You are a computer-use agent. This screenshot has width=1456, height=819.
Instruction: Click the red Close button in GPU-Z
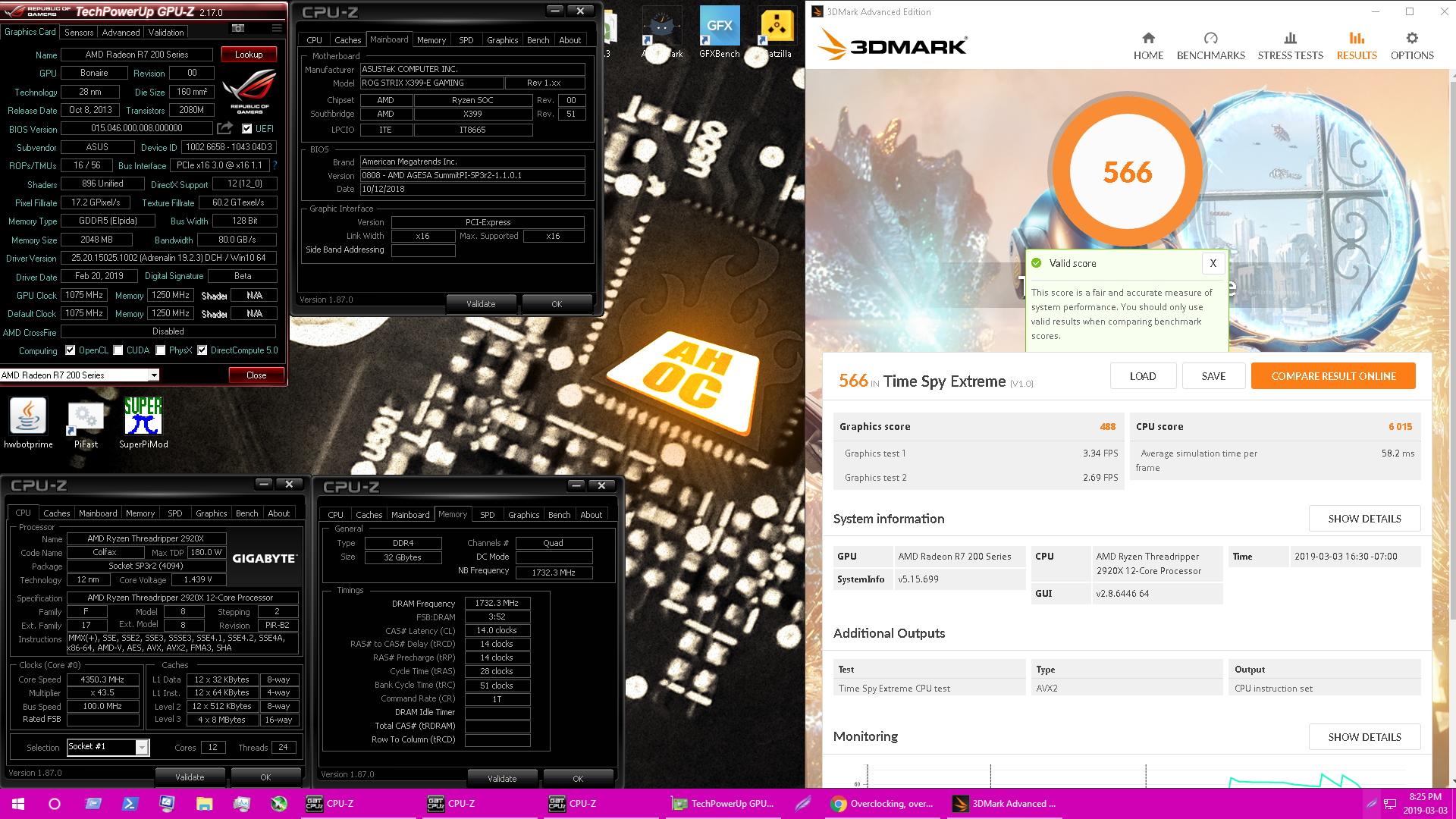[256, 375]
